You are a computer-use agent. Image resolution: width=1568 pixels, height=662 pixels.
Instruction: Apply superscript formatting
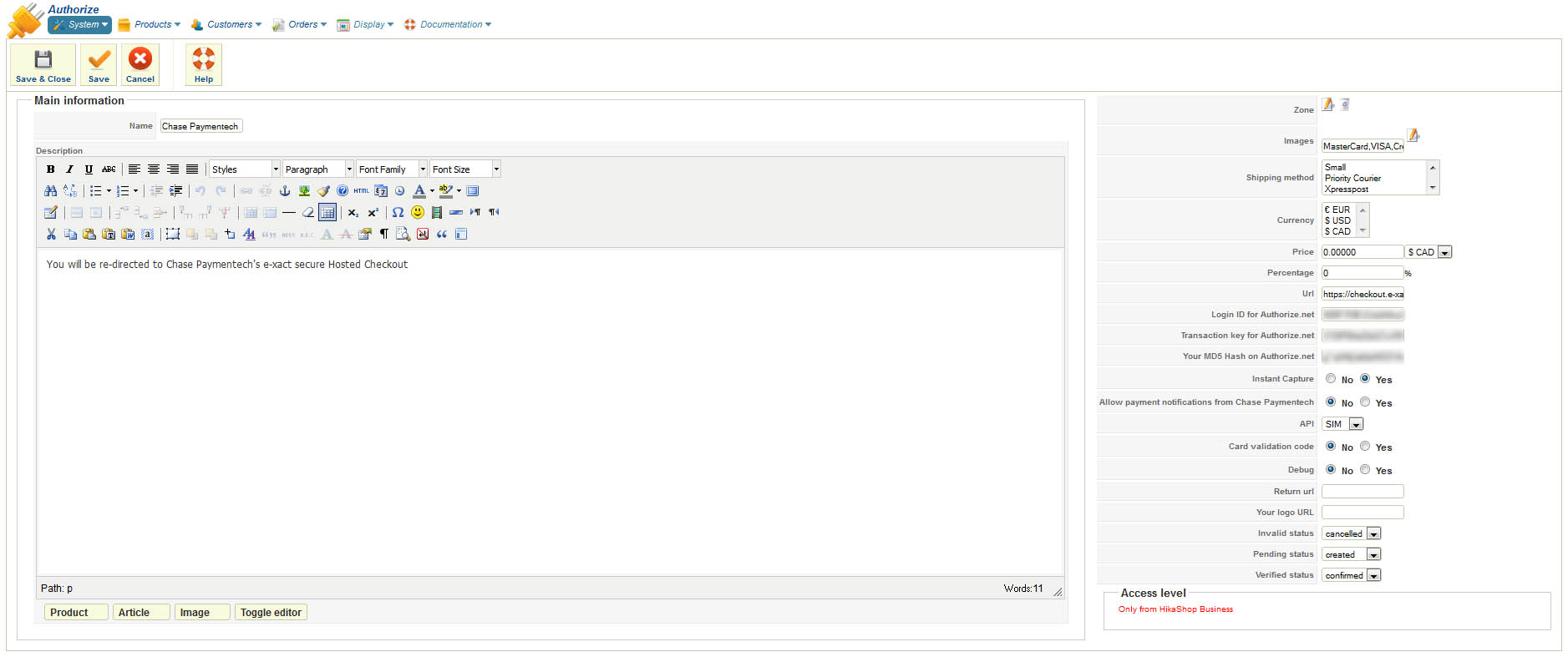(373, 213)
